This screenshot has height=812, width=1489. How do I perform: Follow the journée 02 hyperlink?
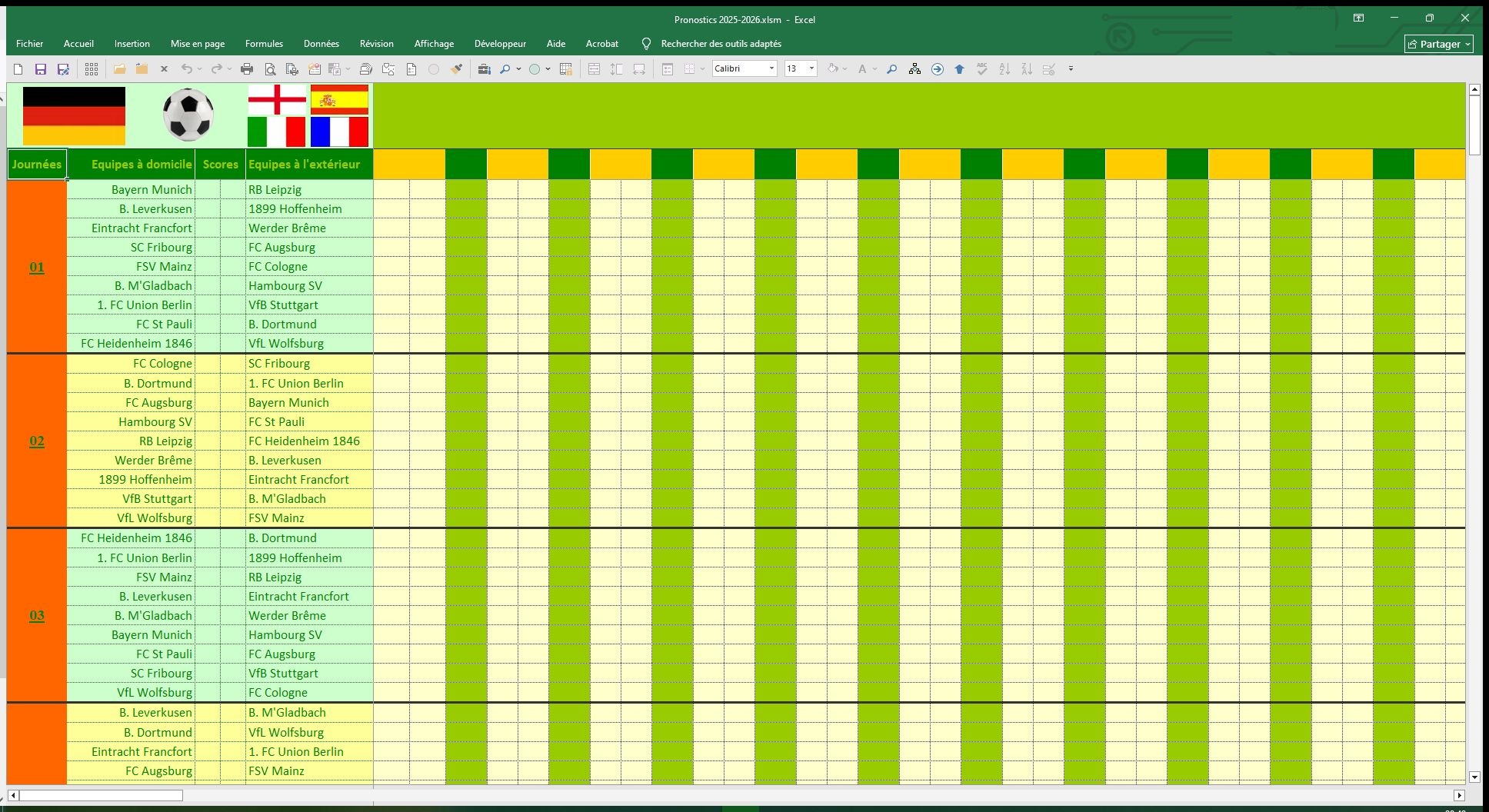click(37, 441)
